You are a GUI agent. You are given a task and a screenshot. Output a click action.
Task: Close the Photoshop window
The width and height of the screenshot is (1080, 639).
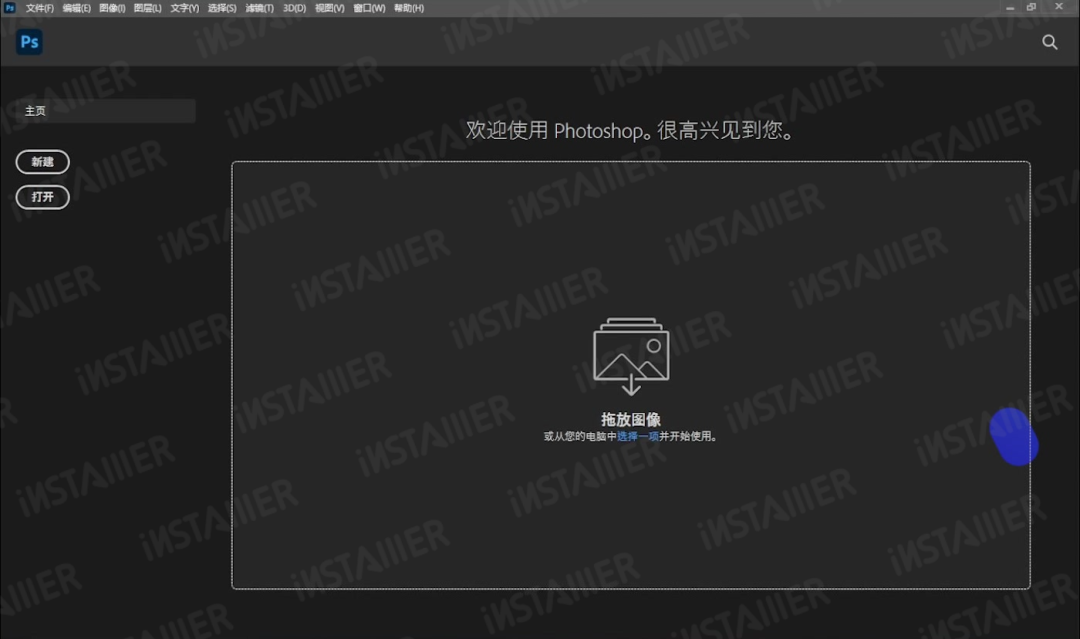point(1059,8)
